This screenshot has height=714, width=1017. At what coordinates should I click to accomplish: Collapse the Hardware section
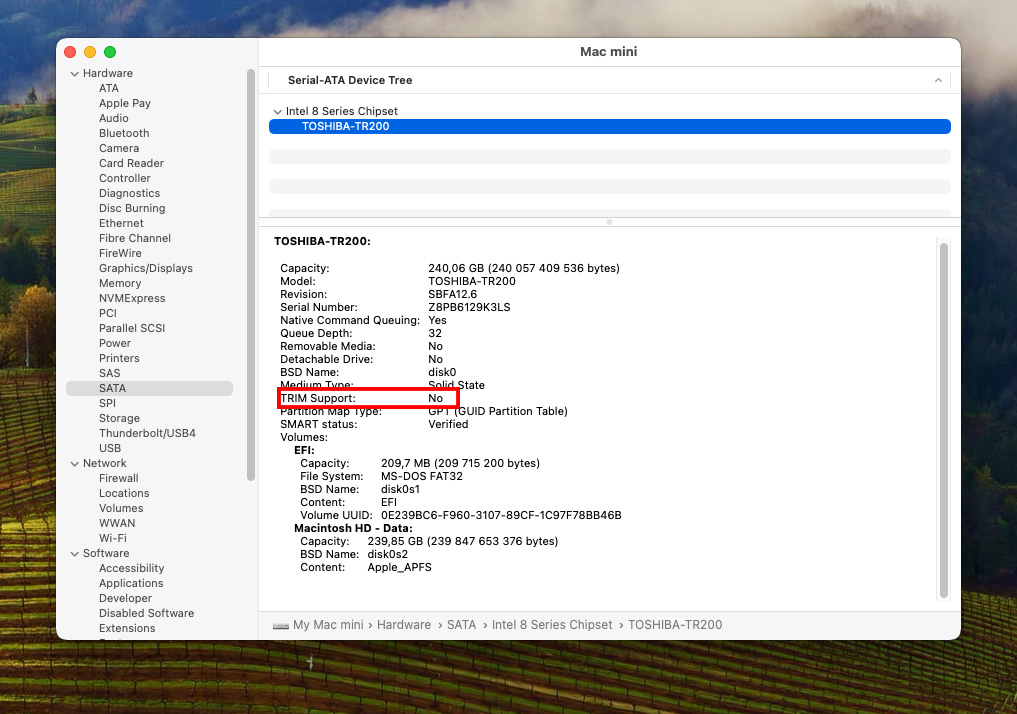pos(74,73)
